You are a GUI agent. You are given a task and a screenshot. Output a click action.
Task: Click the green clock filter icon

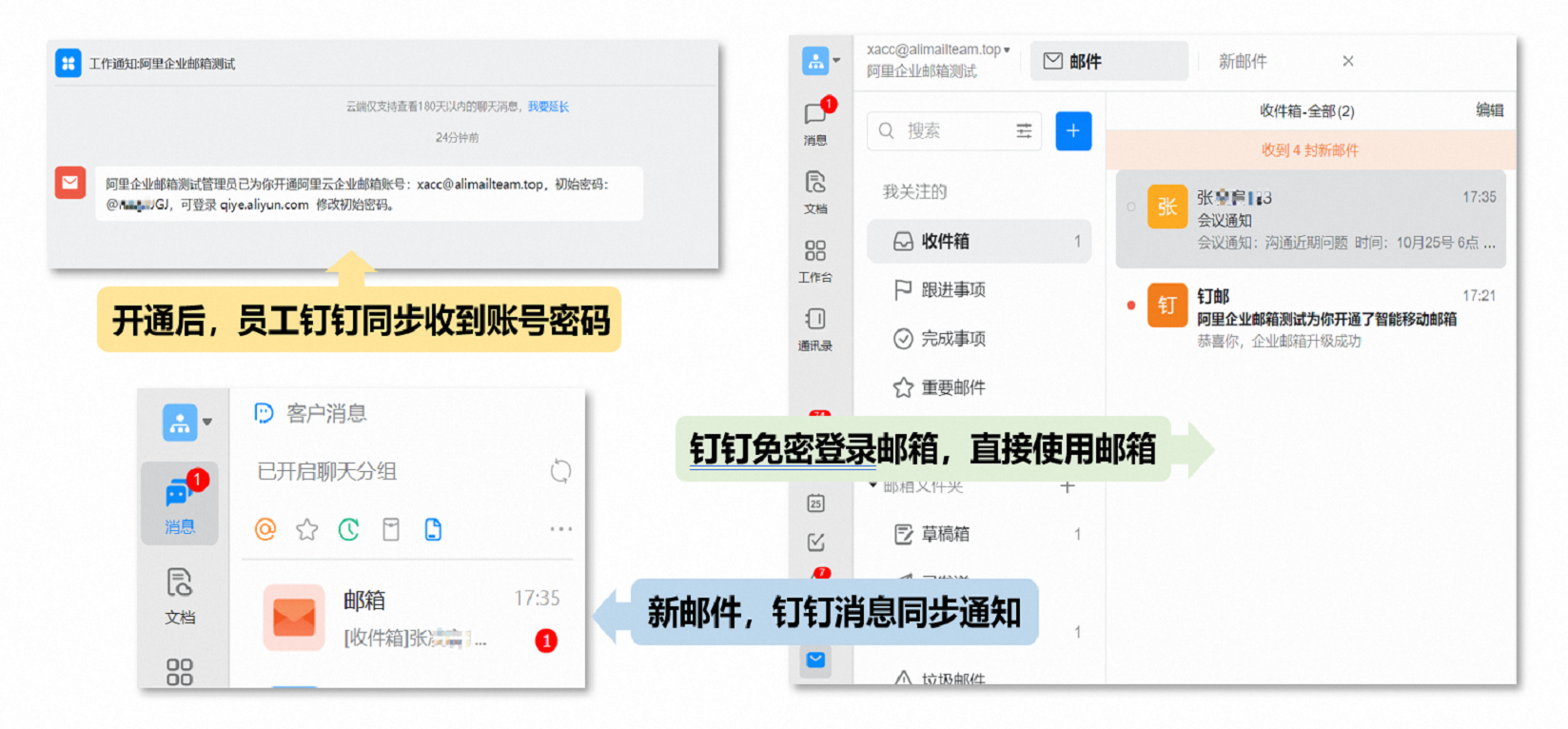click(x=349, y=529)
